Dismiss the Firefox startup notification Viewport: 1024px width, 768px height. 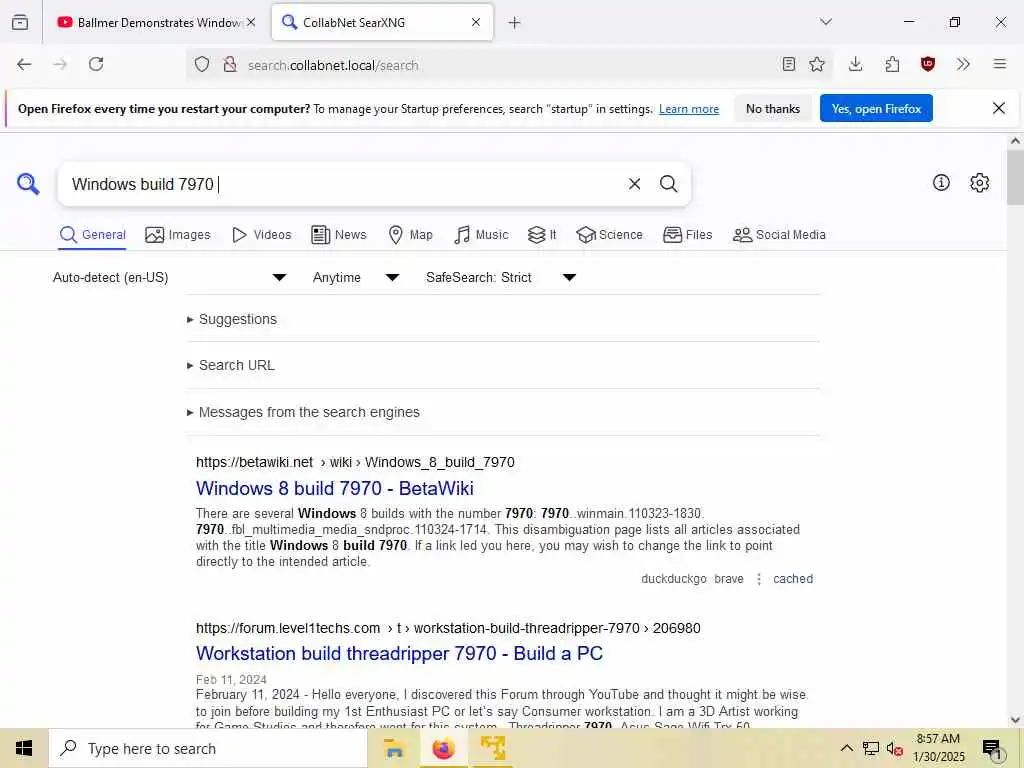click(999, 108)
